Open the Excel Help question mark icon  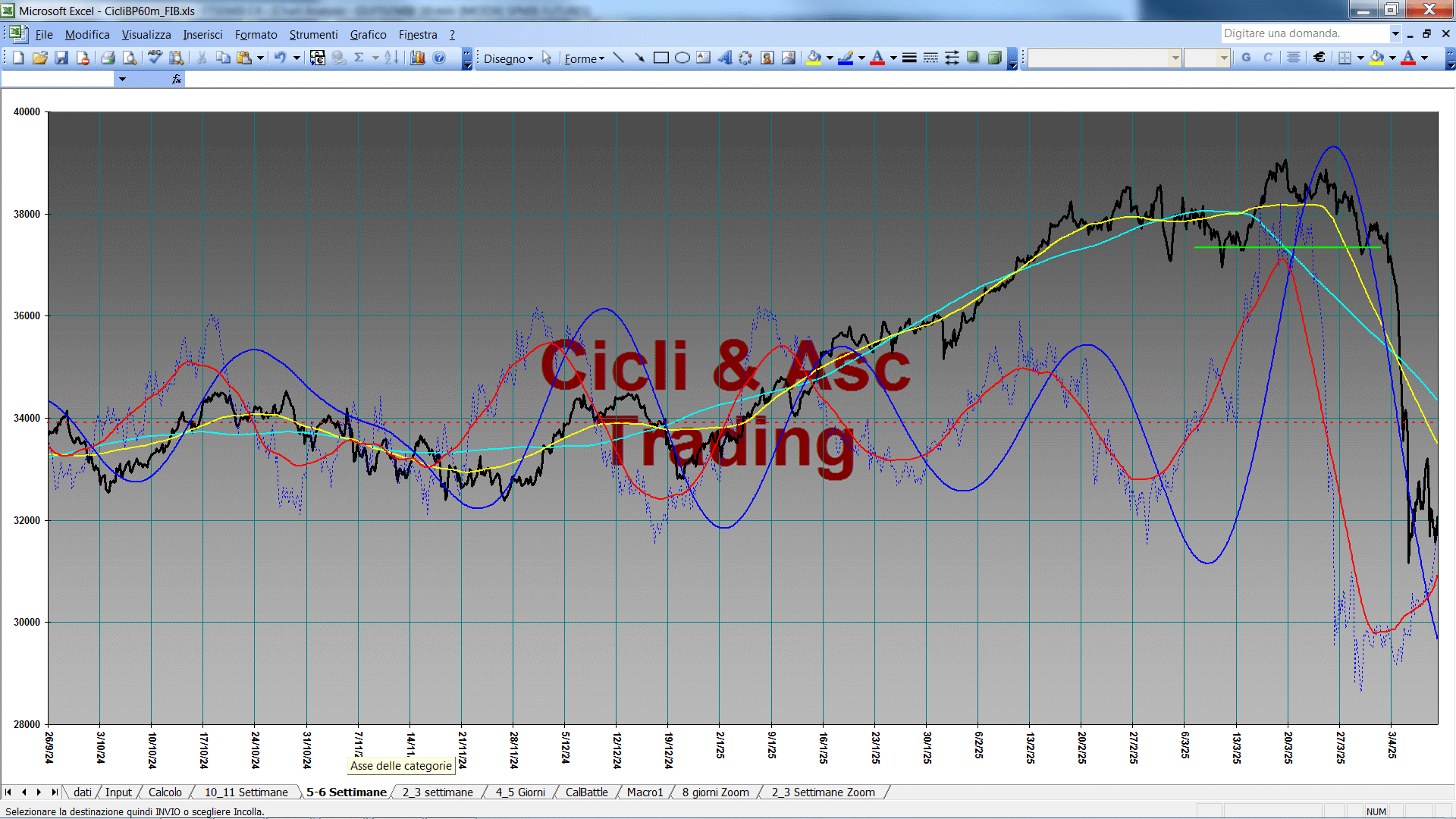click(x=439, y=58)
